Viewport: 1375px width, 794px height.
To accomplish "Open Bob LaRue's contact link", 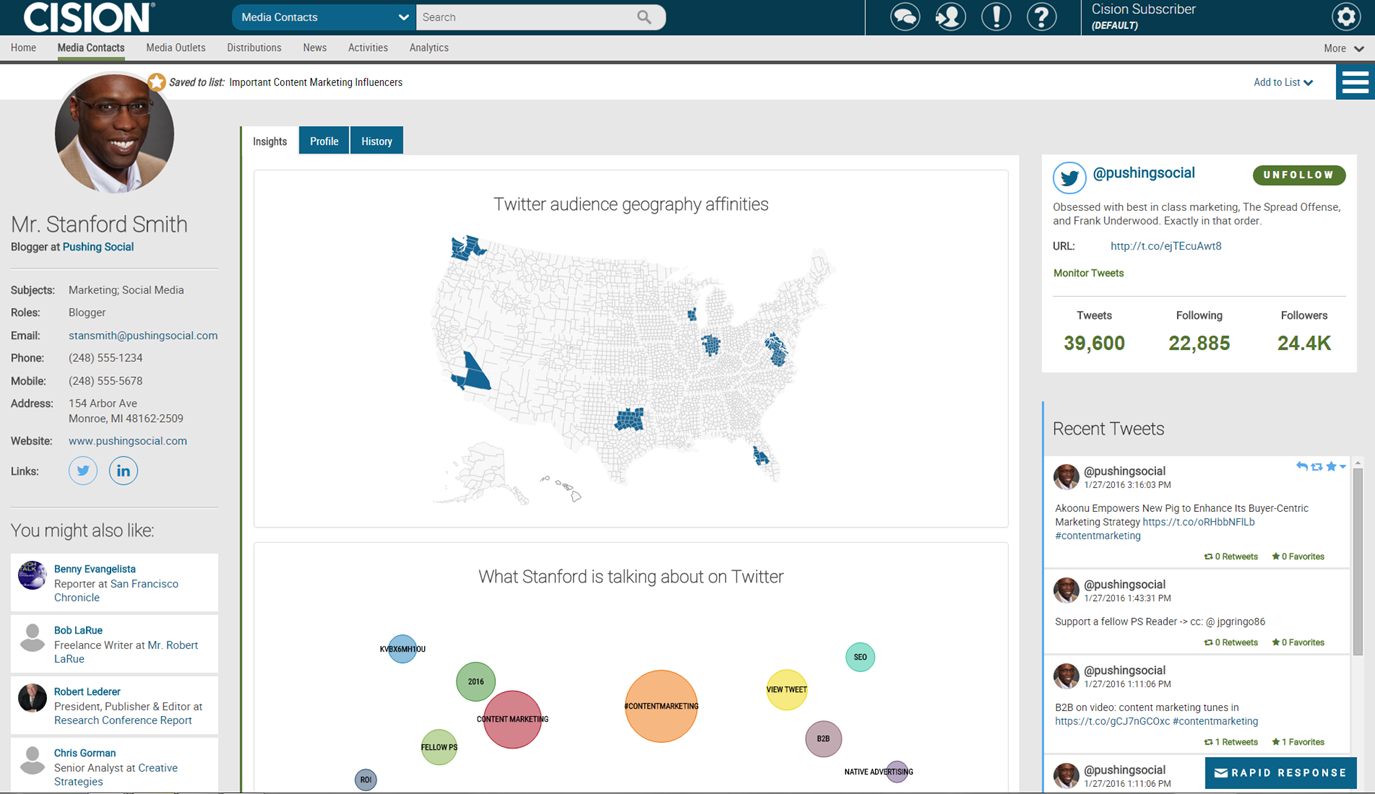I will [78, 631].
